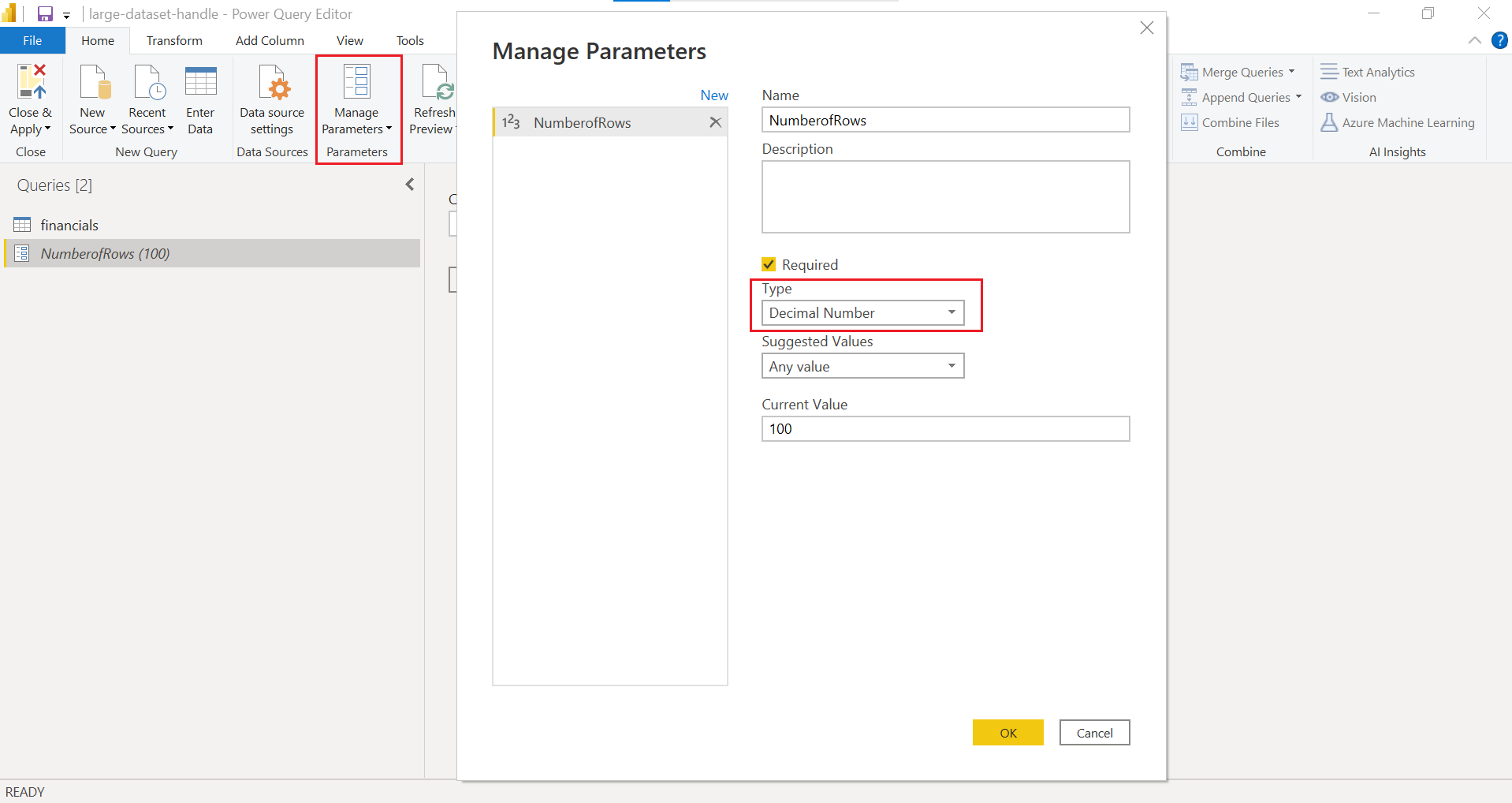This screenshot has height=803, width=1512.
Task: Collapse the Queries pane
Action: (409, 185)
